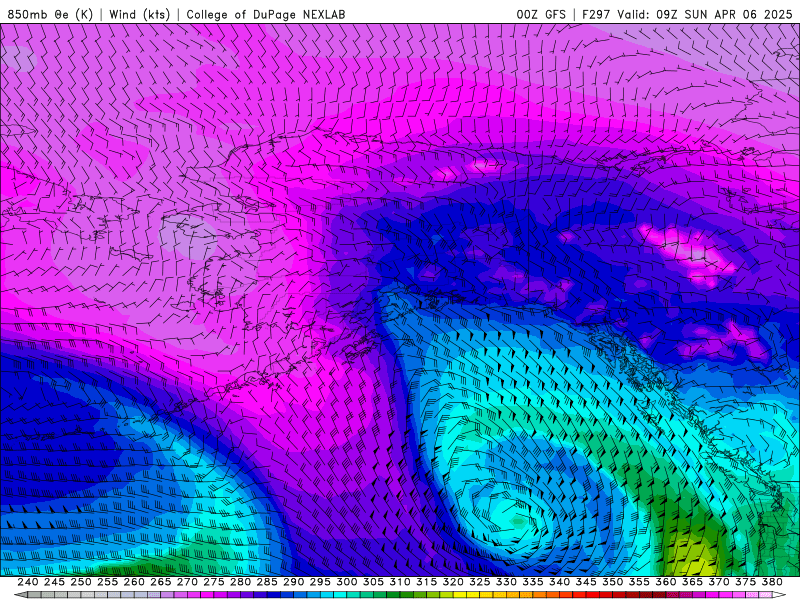Click the "850mb θe (K)" title label
The image size is (800, 600).
(x=50, y=14)
